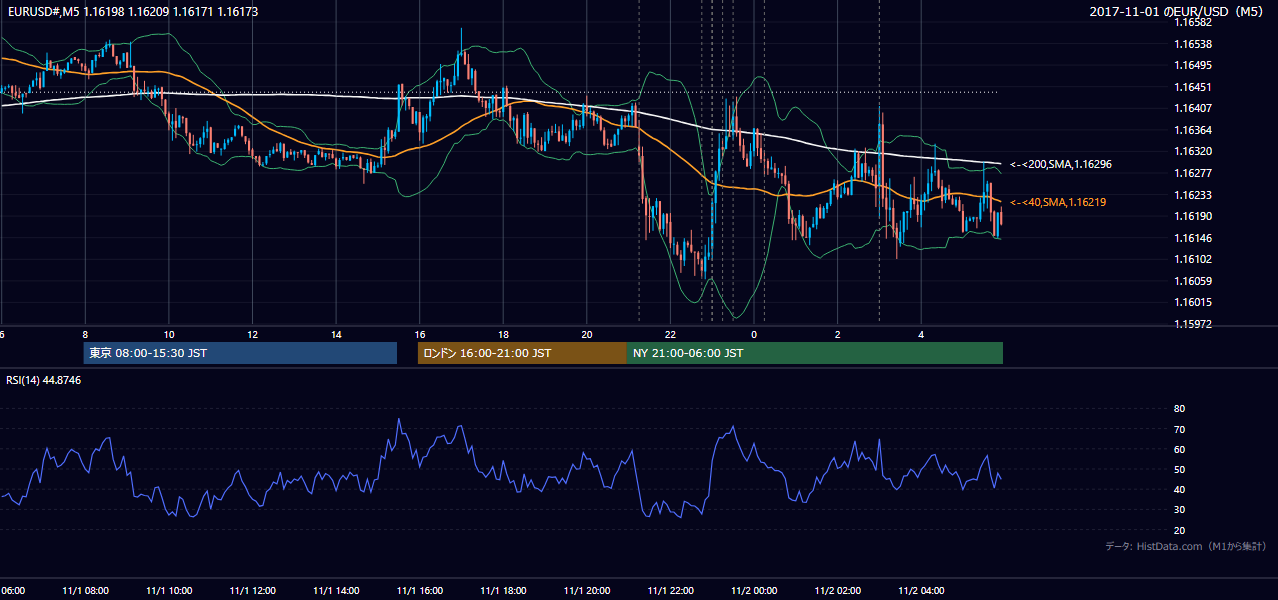Image resolution: width=1278 pixels, height=600 pixels.
Task: Click the 11/1 14:00 time axis label
Action: (x=336, y=591)
